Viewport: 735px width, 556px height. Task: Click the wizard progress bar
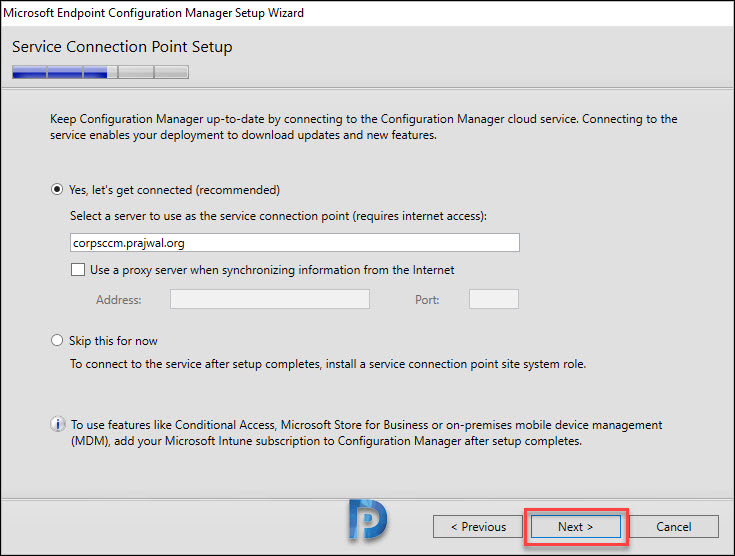tap(100, 72)
